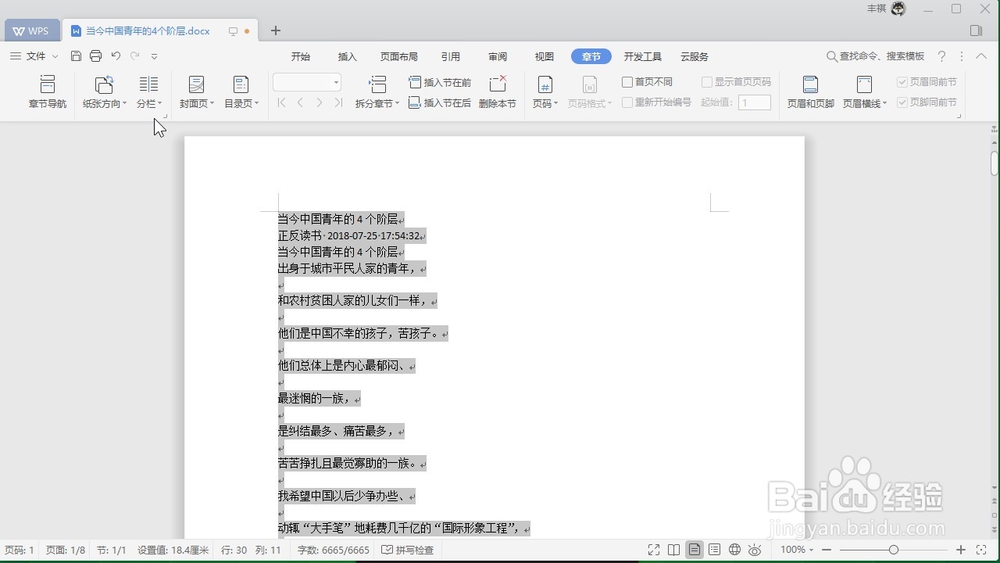1000x563 pixels.
Task: Open the 开发工具 tab
Action: (642, 57)
